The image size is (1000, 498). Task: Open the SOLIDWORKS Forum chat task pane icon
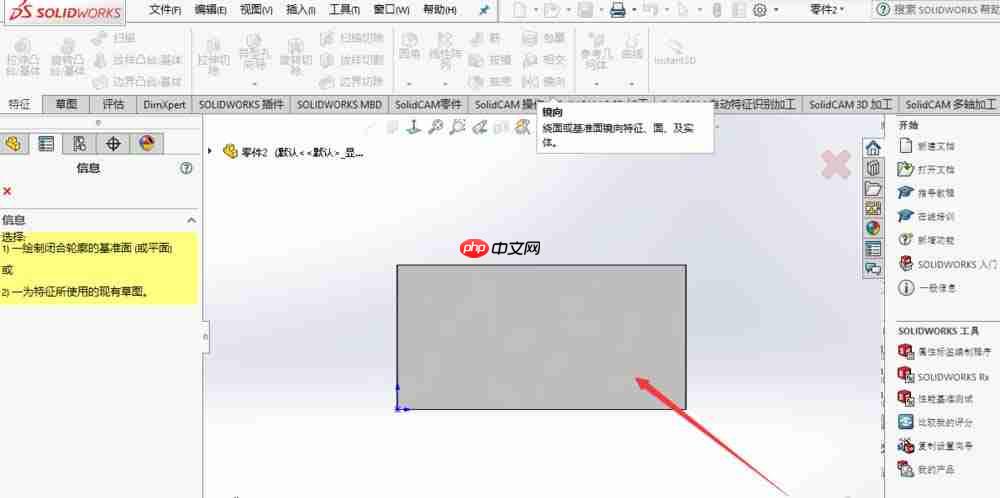pyautogui.click(x=872, y=268)
